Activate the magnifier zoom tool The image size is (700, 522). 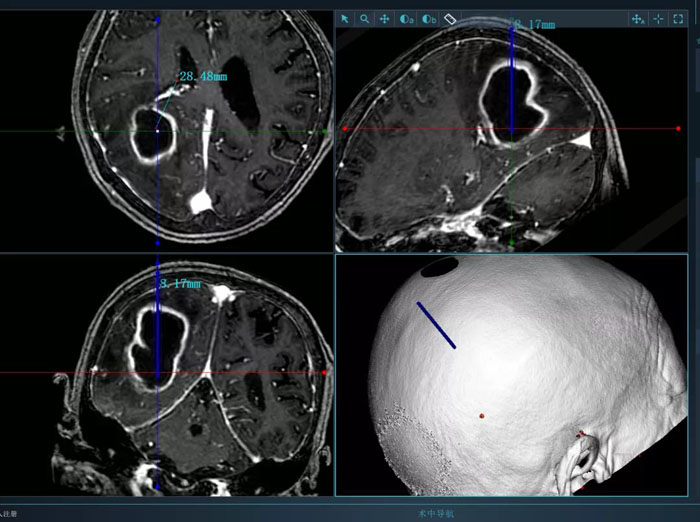pos(365,18)
